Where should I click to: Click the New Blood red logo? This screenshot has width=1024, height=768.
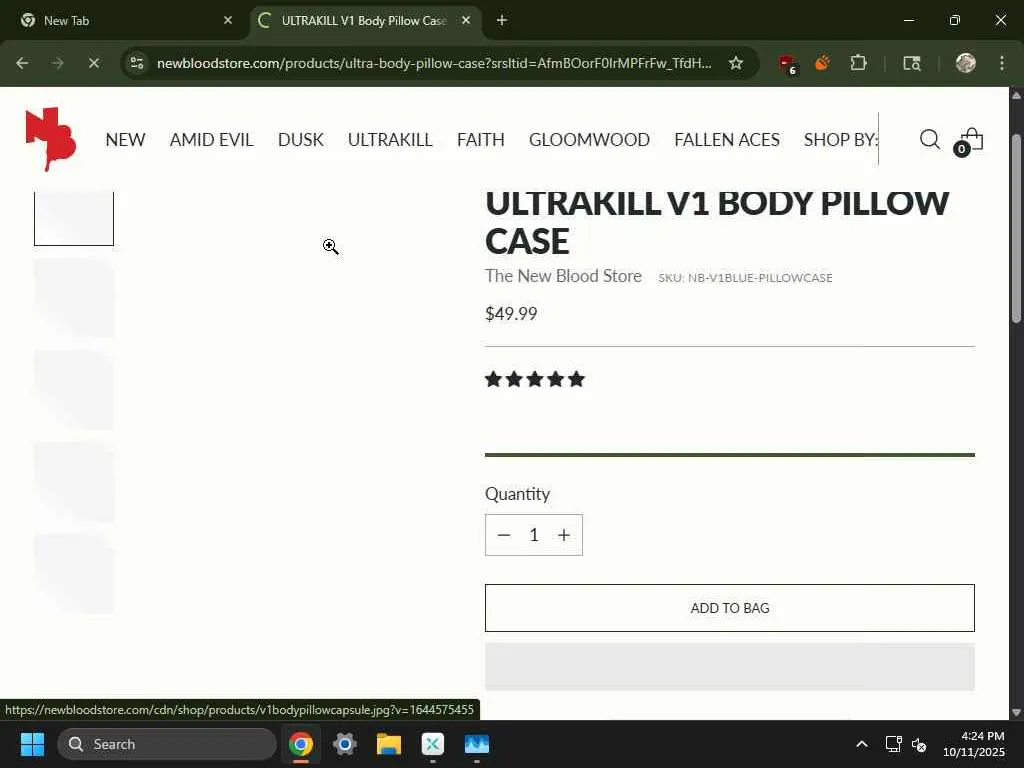[x=50, y=139]
